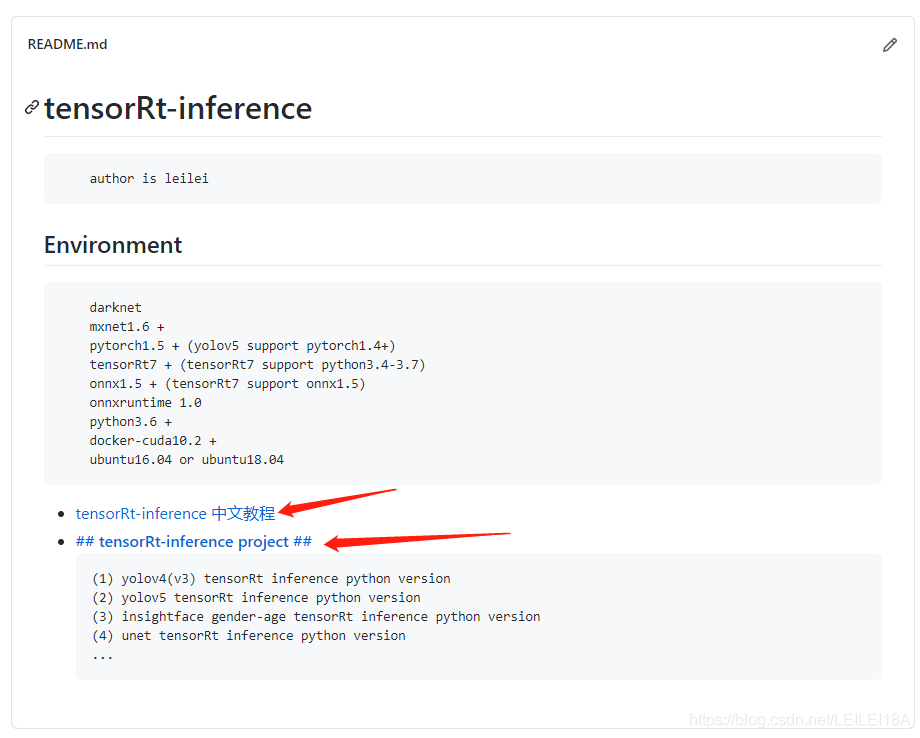Click the "ubuntu16.04 or ubuntu18.04" line
920x738 pixels.
[186, 459]
